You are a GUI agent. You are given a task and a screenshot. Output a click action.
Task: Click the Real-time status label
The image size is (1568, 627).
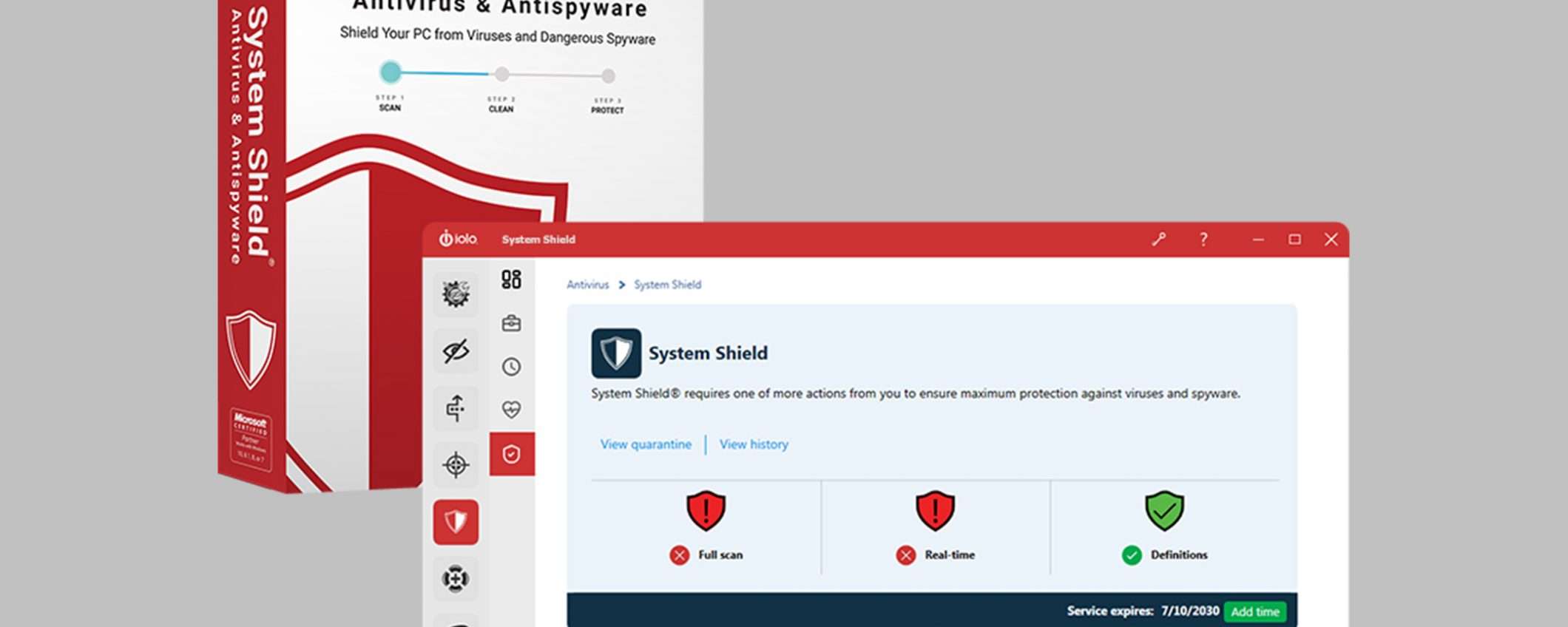950,555
